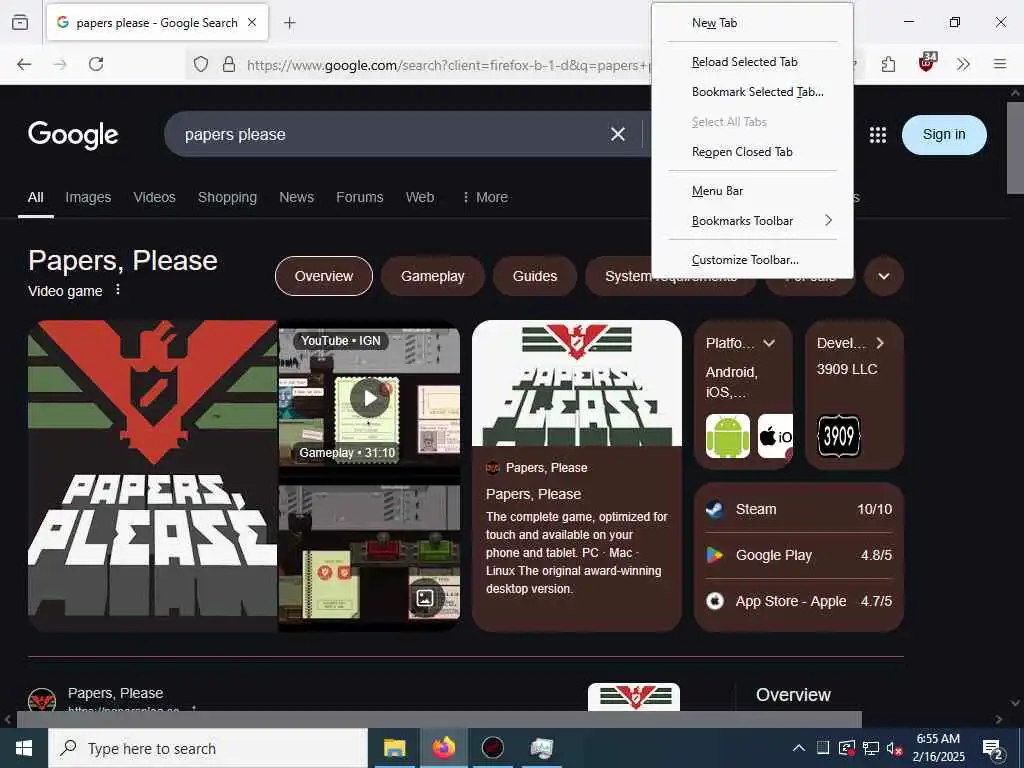Click the horizontal page scrollbar
Viewport: 1024px width, 768px height.
[x=439, y=719]
